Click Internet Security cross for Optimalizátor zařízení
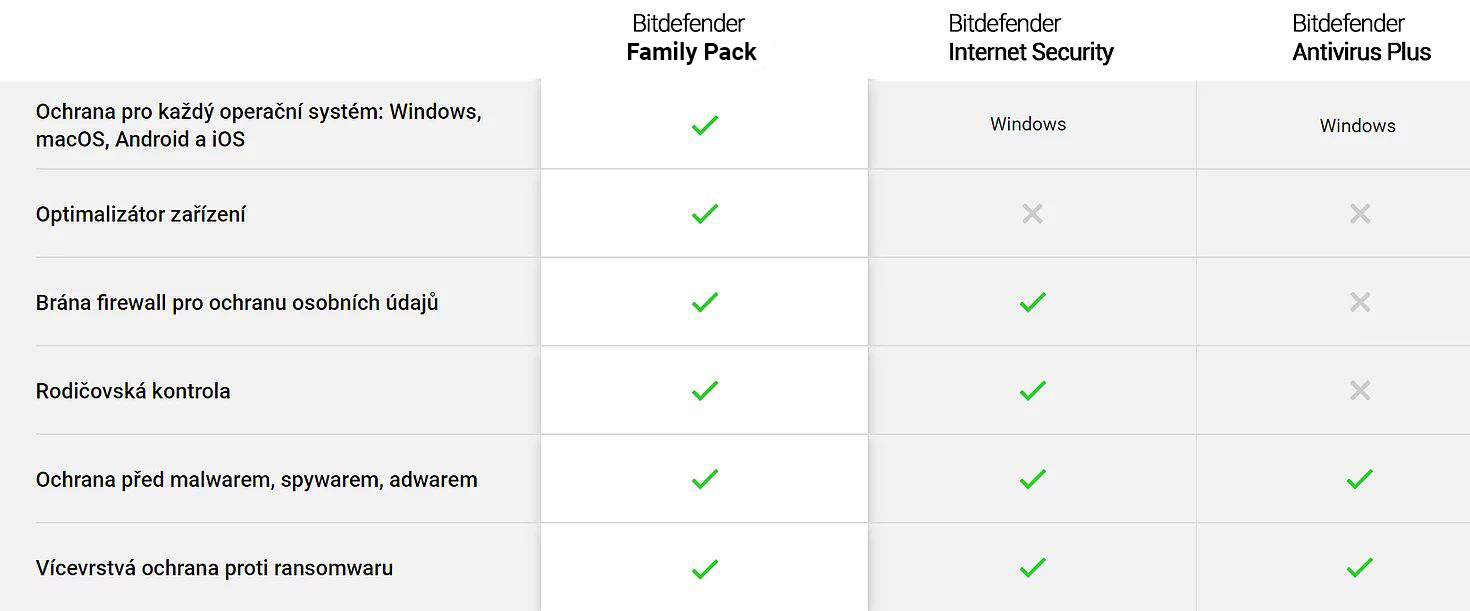The height and width of the screenshot is (611, 1470). pos(1033,213)
